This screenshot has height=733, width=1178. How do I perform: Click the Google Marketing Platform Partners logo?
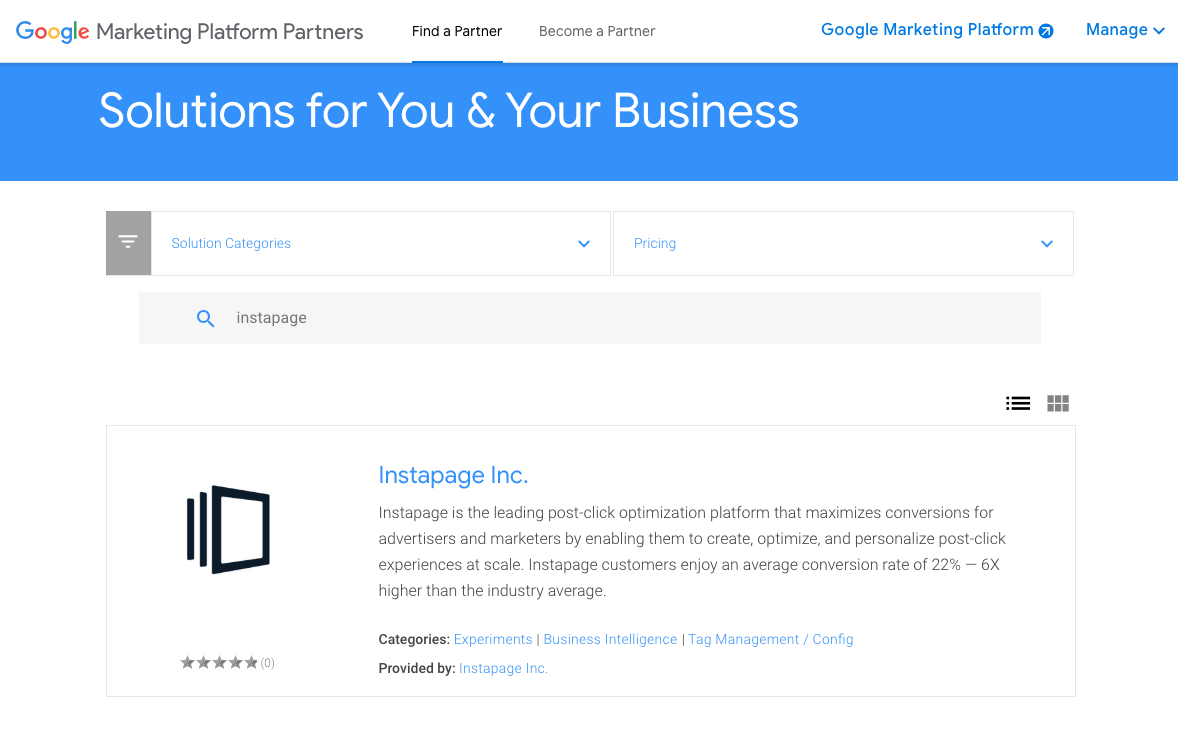(x=190, y=31)
